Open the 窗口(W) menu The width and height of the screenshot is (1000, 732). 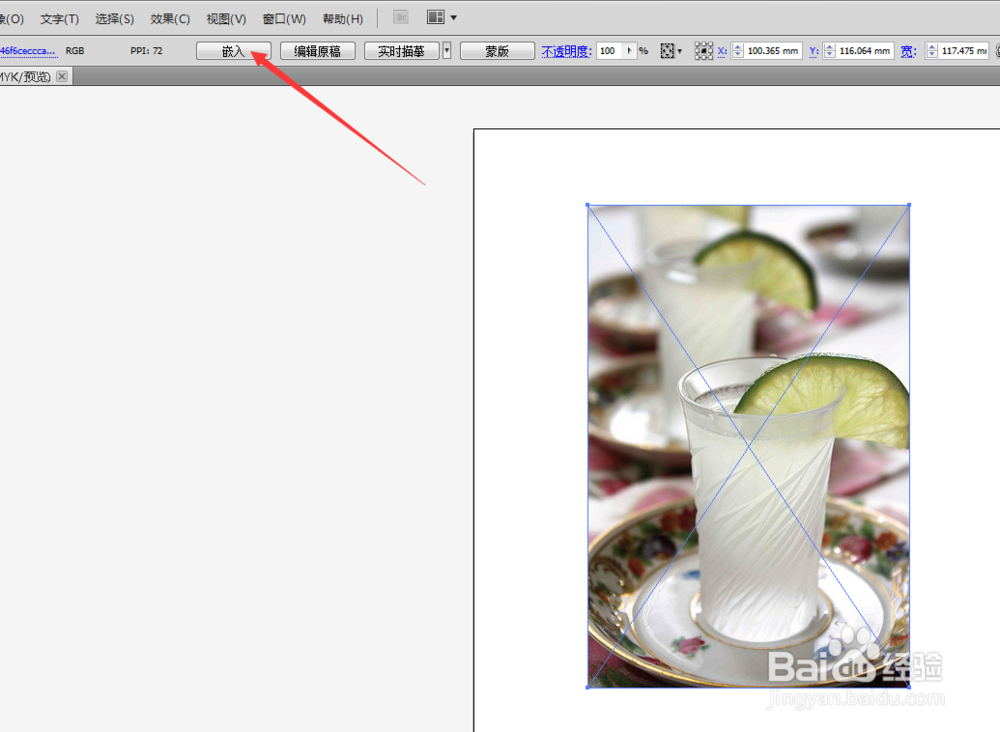tap(284, 19)
